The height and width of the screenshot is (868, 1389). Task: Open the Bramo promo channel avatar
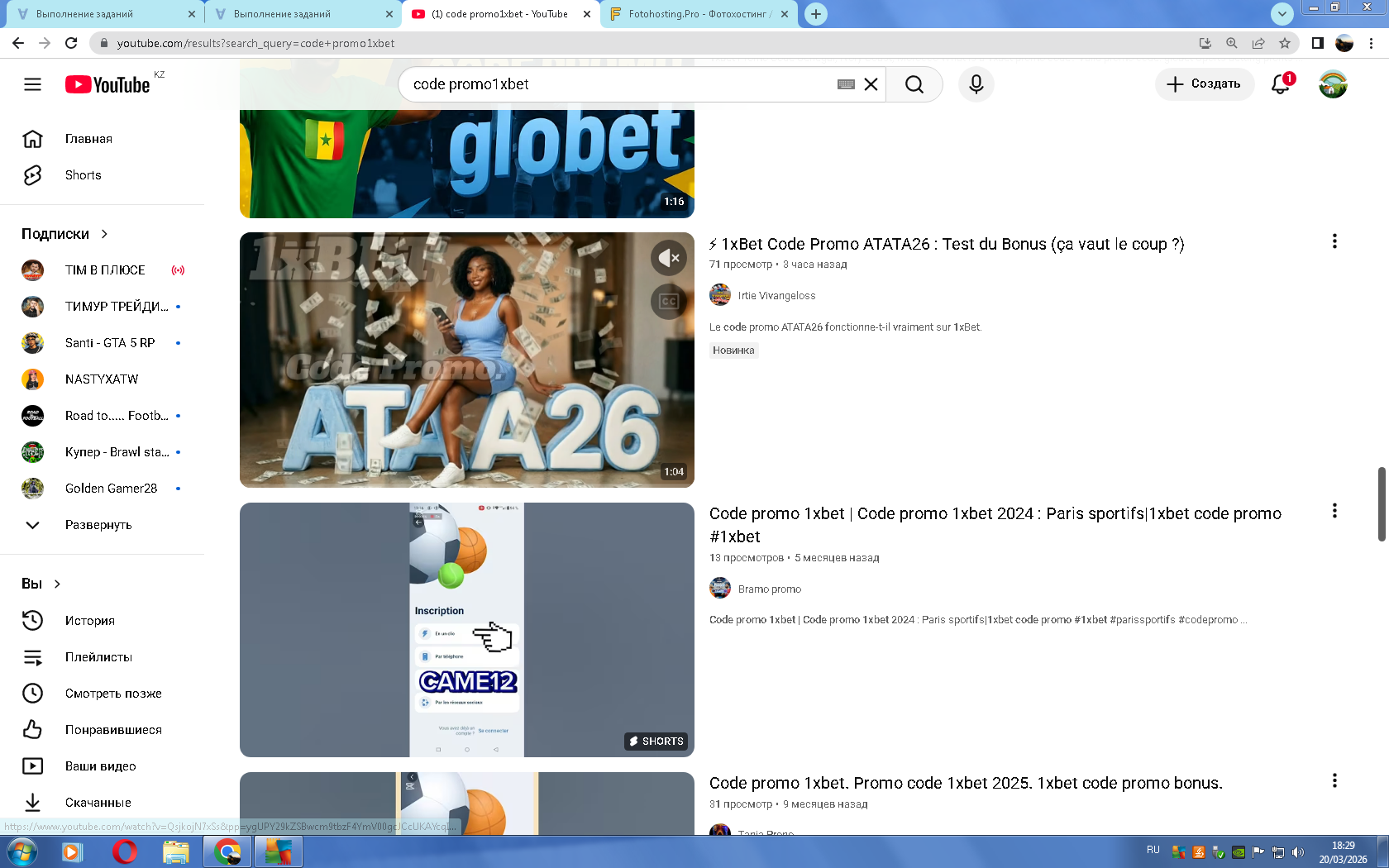click(720, 589)
